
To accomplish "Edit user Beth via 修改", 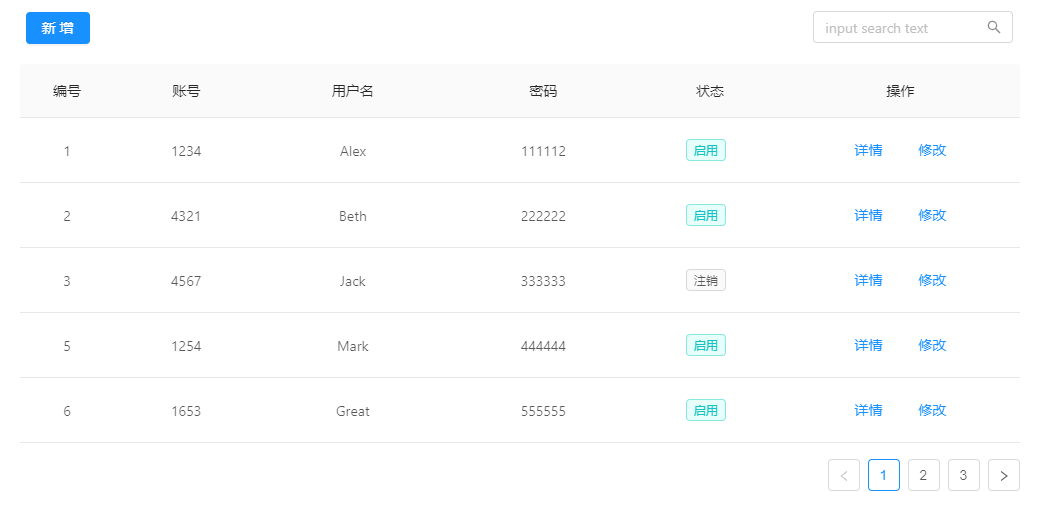I will click(932, 215).
